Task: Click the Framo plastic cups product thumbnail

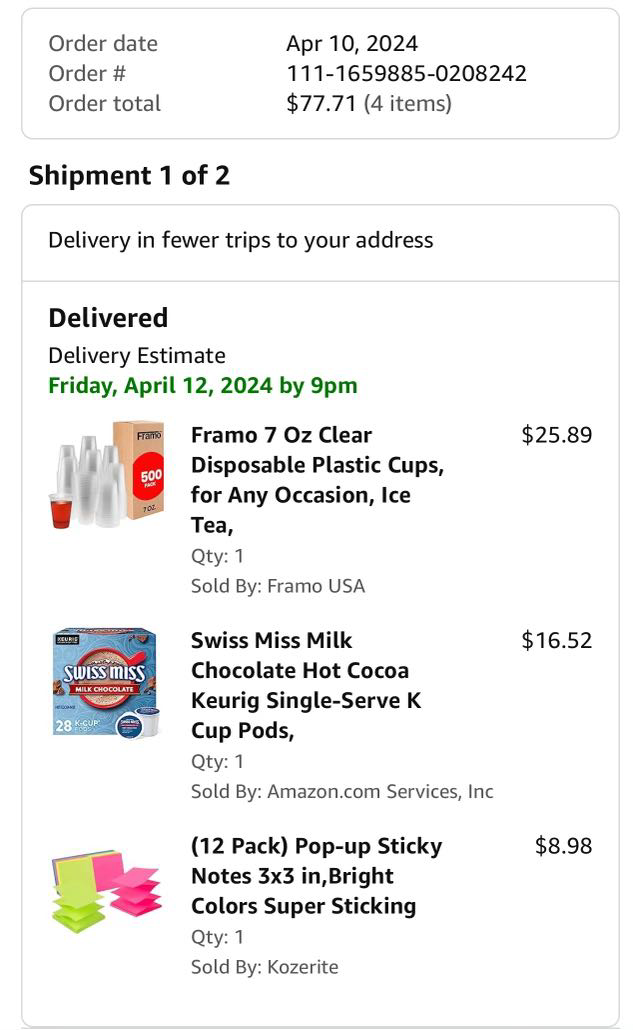Action: (107, 475)
